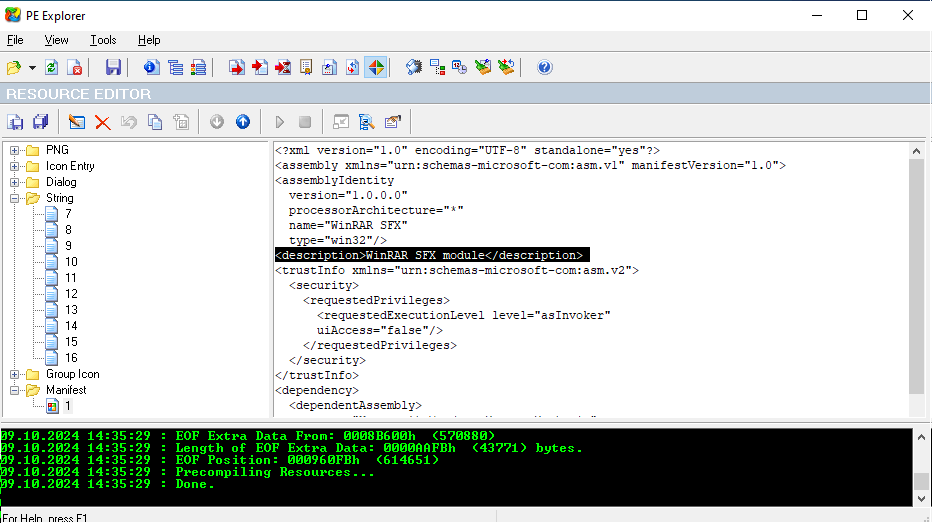Select string resource 12 in tree
Screen dimensions: 932x523
click(71, 294)
